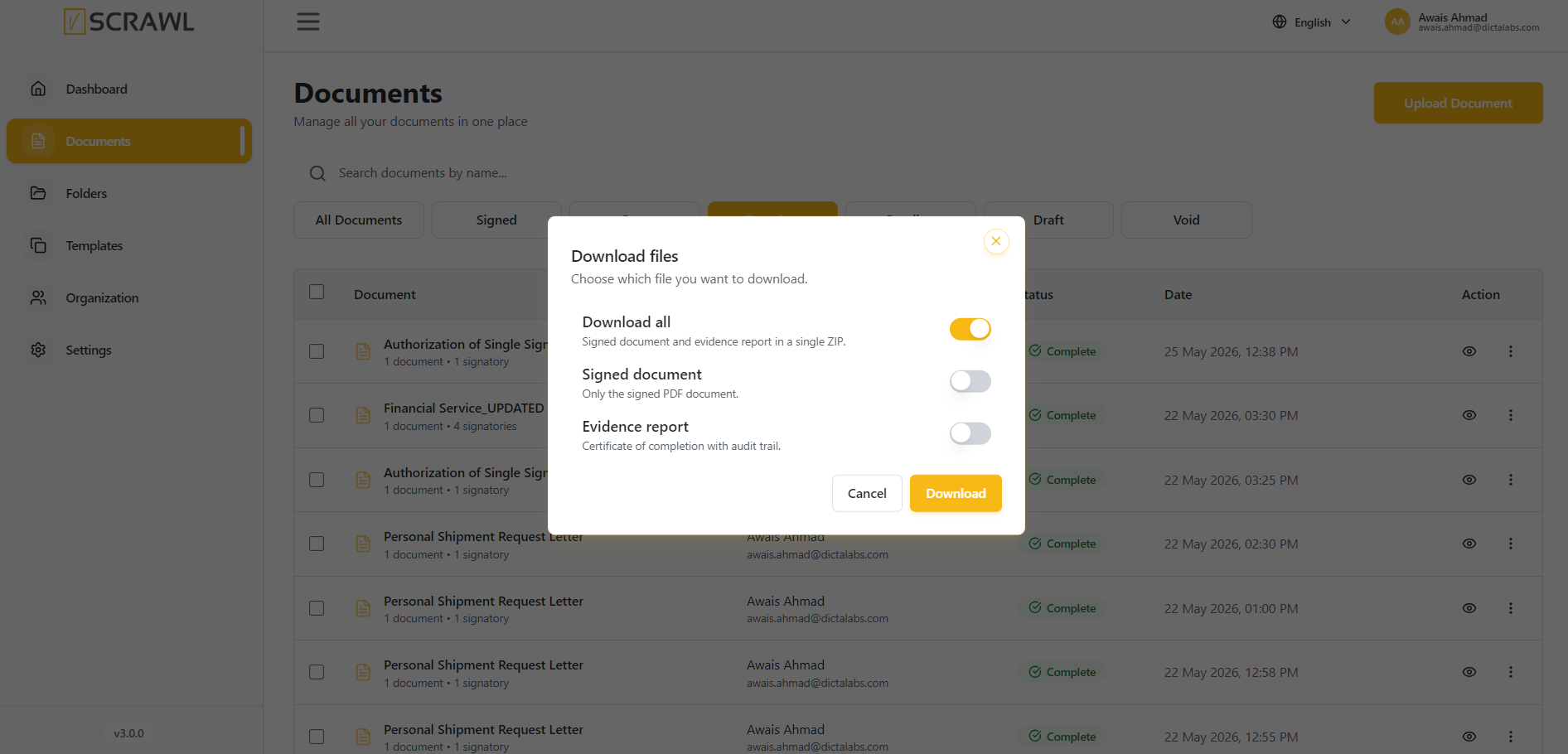This screenshot has height=754, width=1568.
Task: Click Complete status badge for 22 May 12:58 PM
Action: tap(1062, 672)
